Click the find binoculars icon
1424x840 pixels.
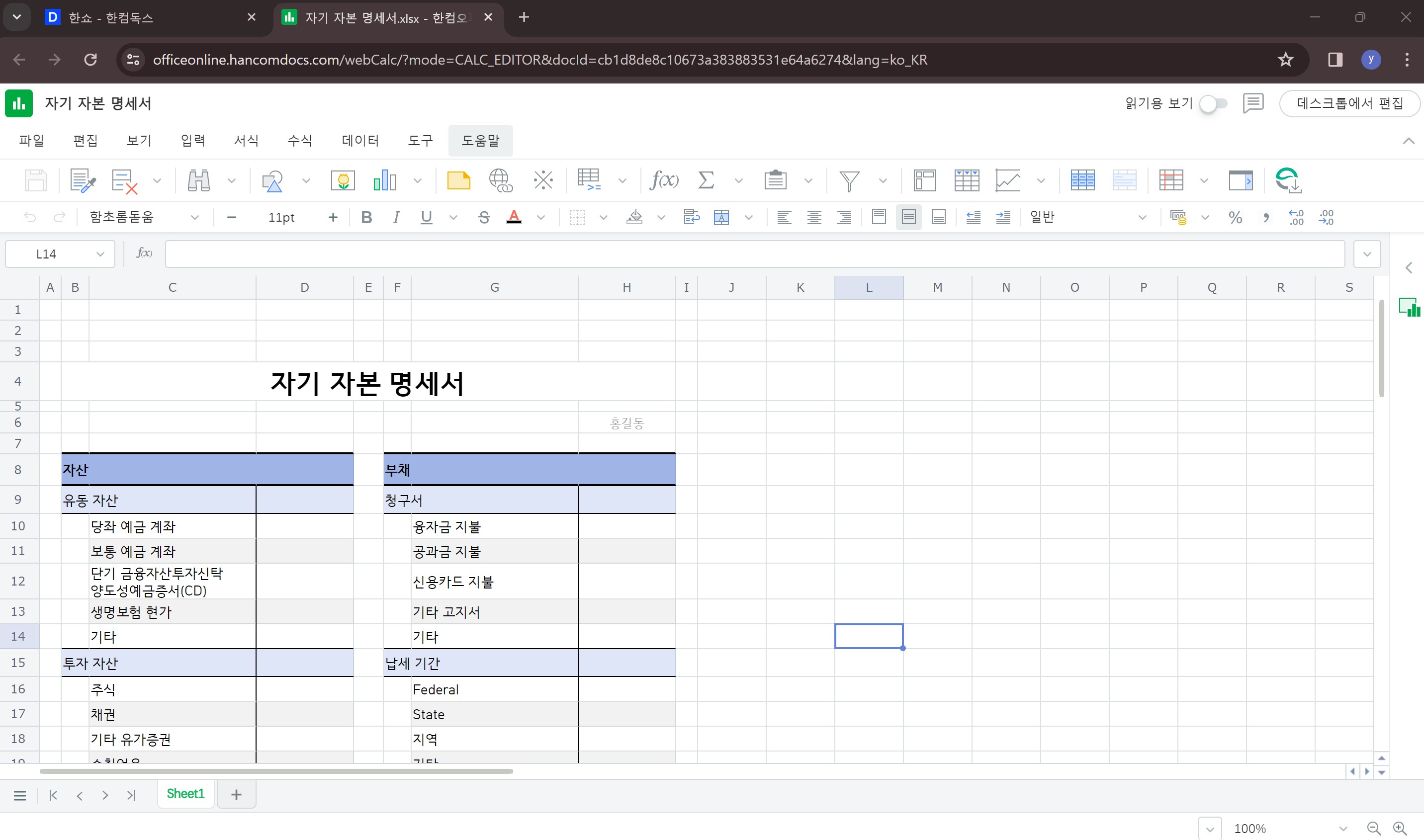(x=199, y=180)
